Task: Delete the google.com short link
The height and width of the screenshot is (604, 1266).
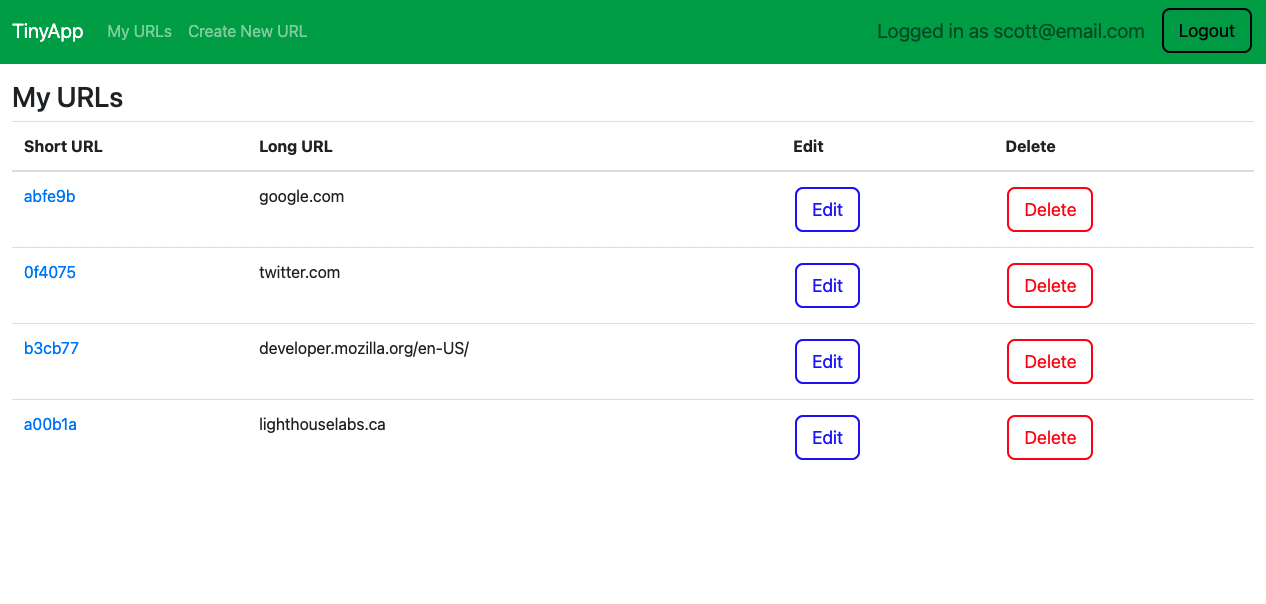Action: (x=1049, y=209)
